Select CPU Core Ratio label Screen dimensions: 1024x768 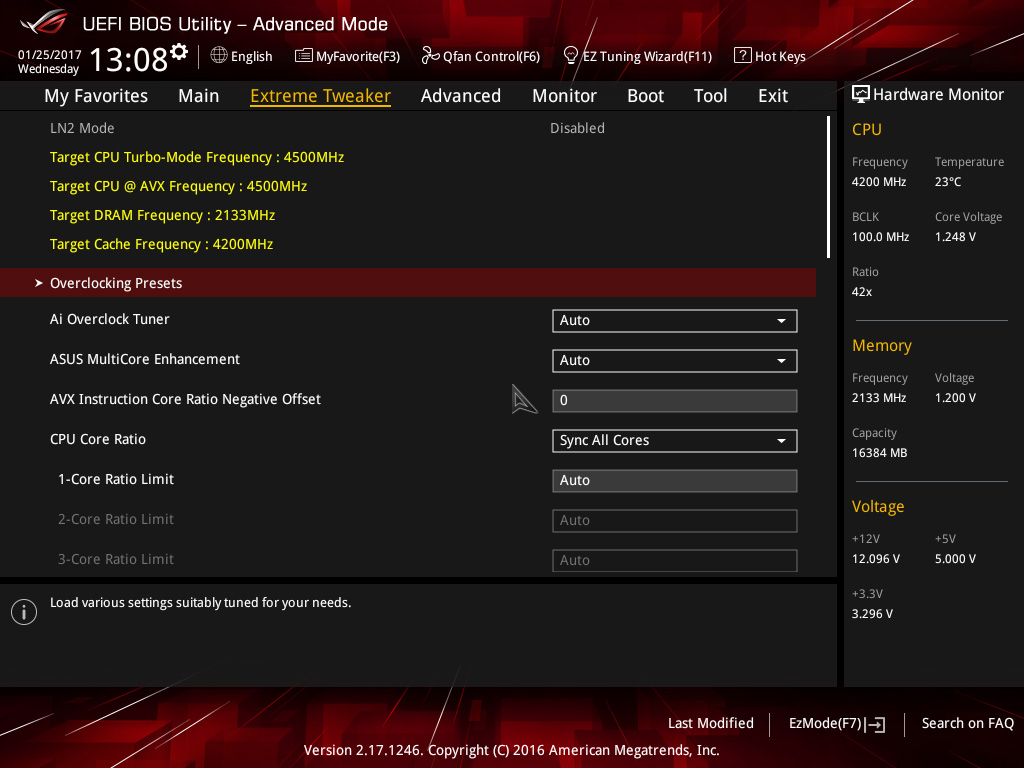[x=98, y=439]
